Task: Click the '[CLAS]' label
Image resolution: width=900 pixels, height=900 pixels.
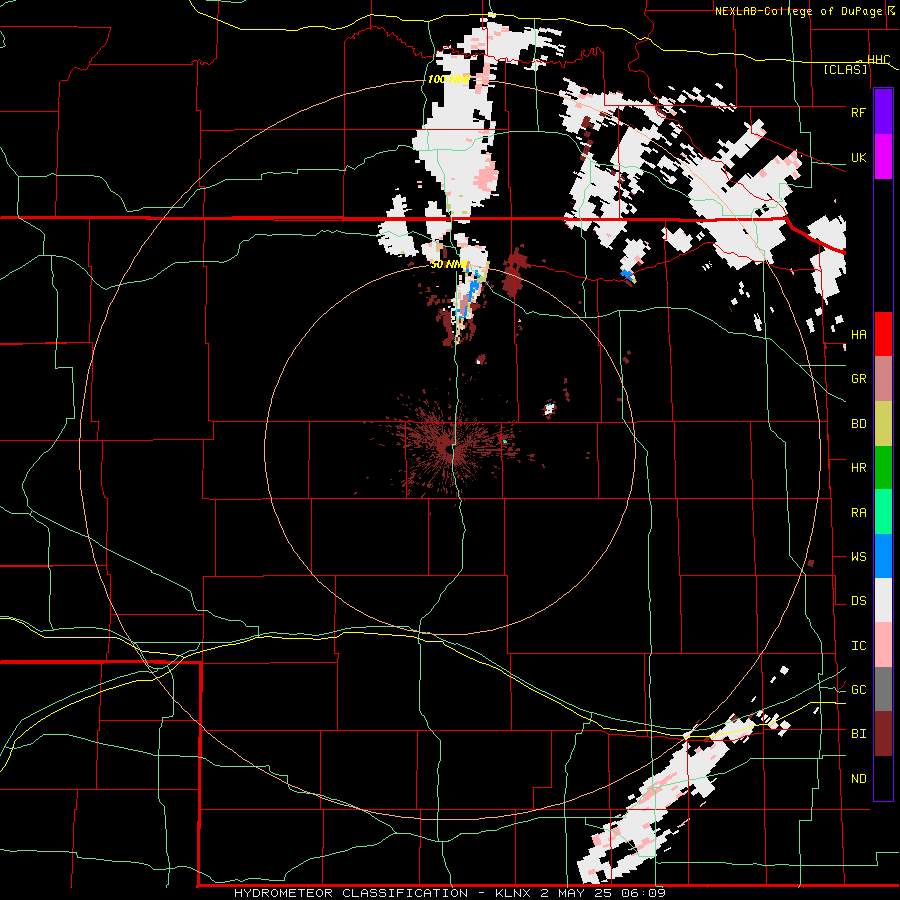Action: pyautogui.click(x=845, y=69)
